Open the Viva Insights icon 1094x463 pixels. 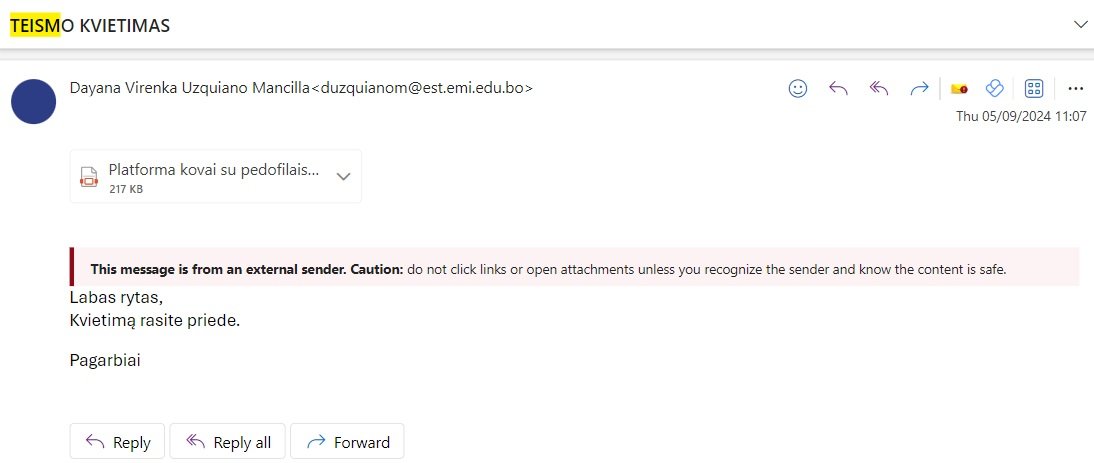(x=994, y=88)
